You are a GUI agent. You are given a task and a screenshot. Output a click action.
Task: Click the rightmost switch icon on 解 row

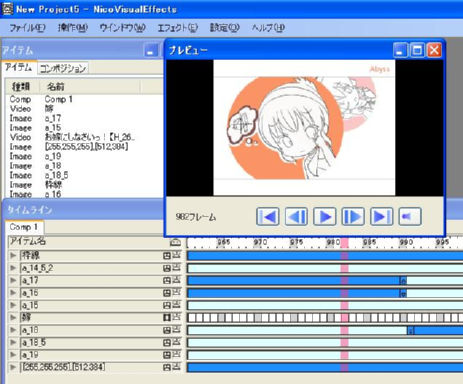point(177,317)
